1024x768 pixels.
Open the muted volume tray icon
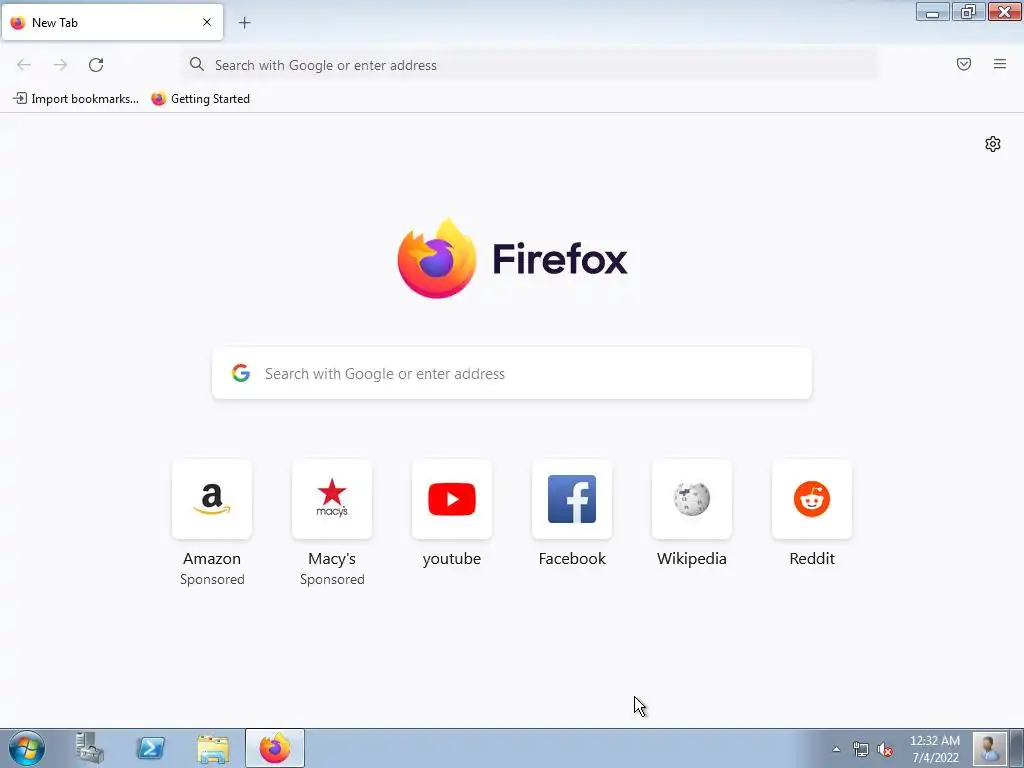pos(885,749)
